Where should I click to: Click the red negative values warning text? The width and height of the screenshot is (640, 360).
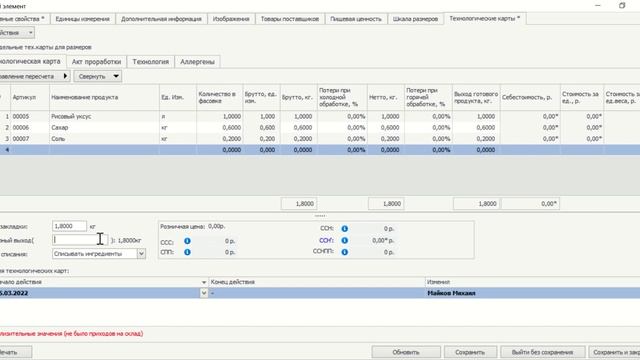tap(71, 333)
